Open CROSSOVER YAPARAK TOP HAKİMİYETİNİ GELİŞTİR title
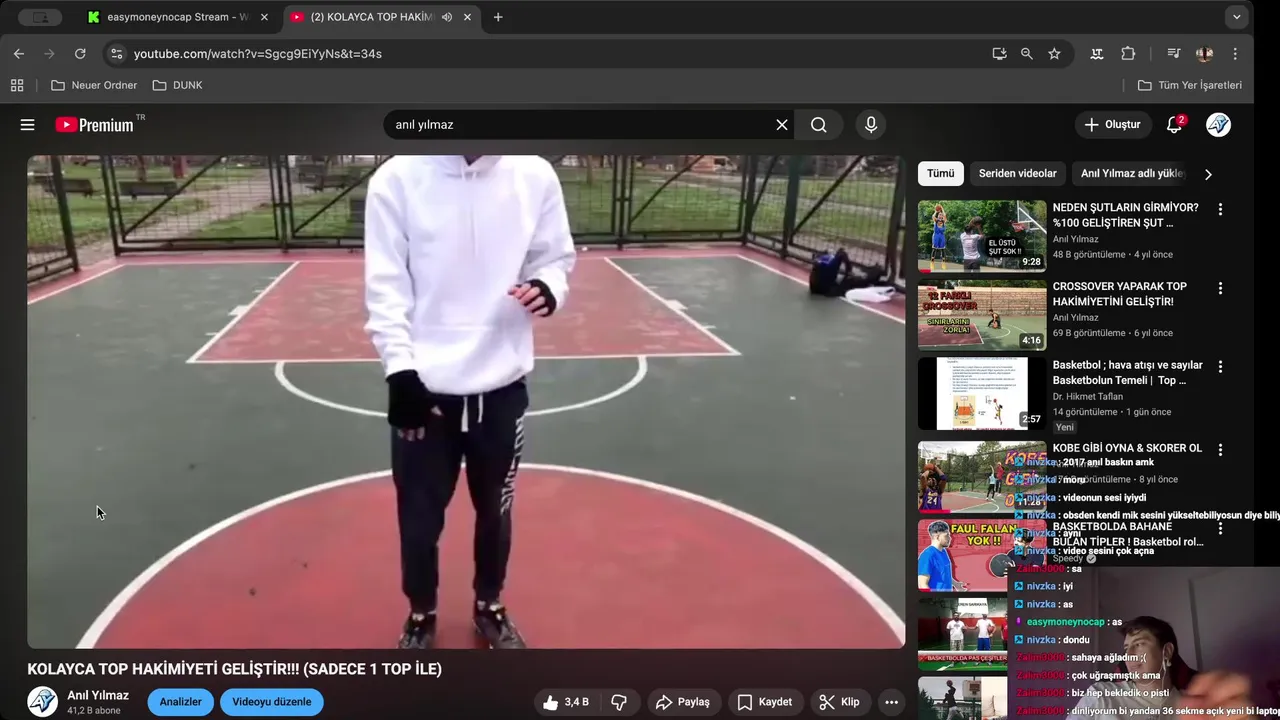This screenshot has height=720, width=1280. click(x=1120, y=294)
